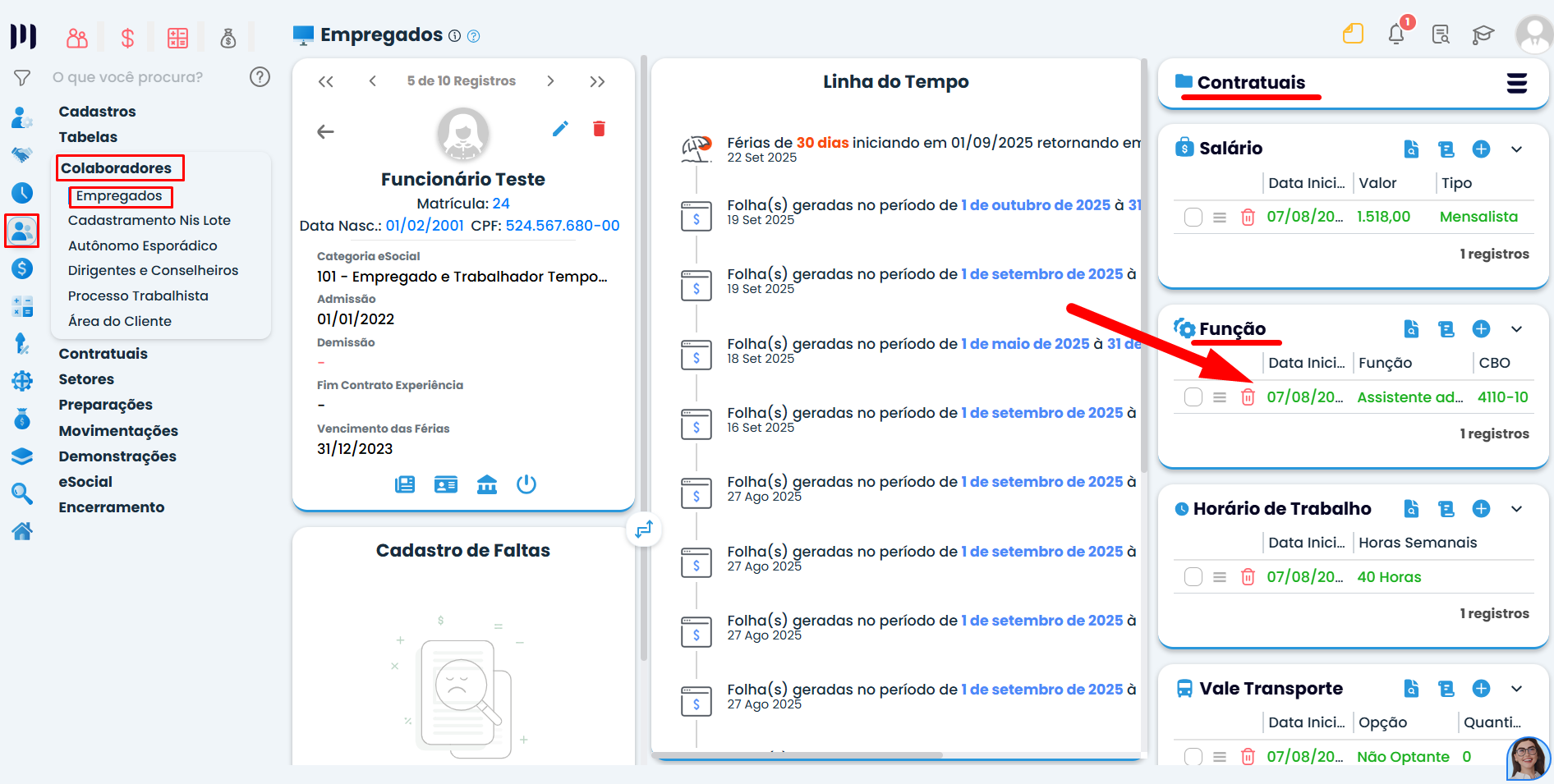Click the home icon in left sidebar
This screenshot has width=1554, height=784.
tap(22, 531)
